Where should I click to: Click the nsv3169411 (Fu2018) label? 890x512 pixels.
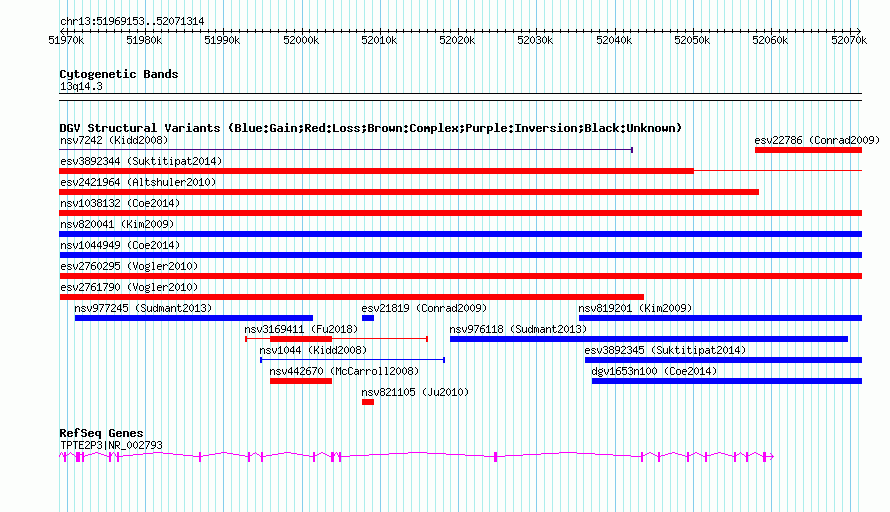301,329
